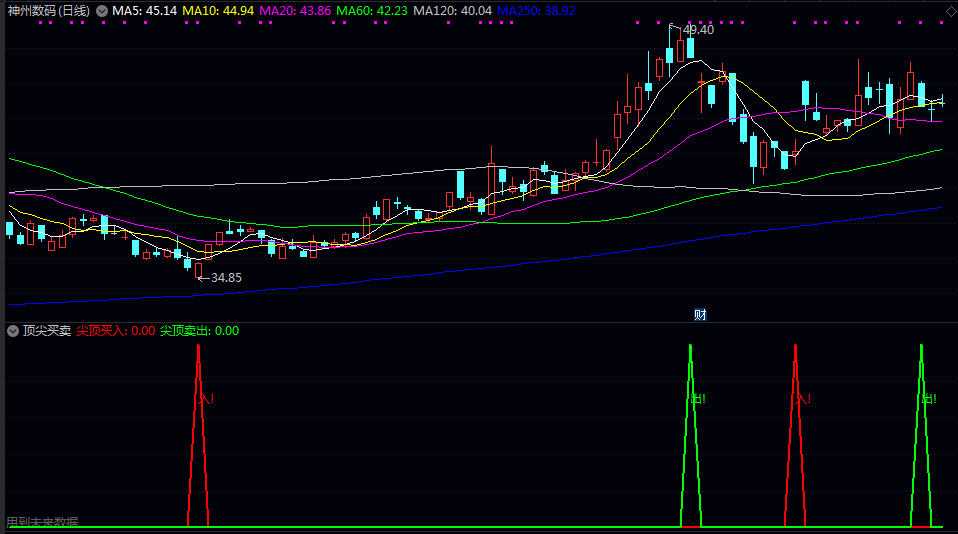Expand the 顶尖买卖 indicator dropdown arrow
958x534 pixels.
point(13,331)
